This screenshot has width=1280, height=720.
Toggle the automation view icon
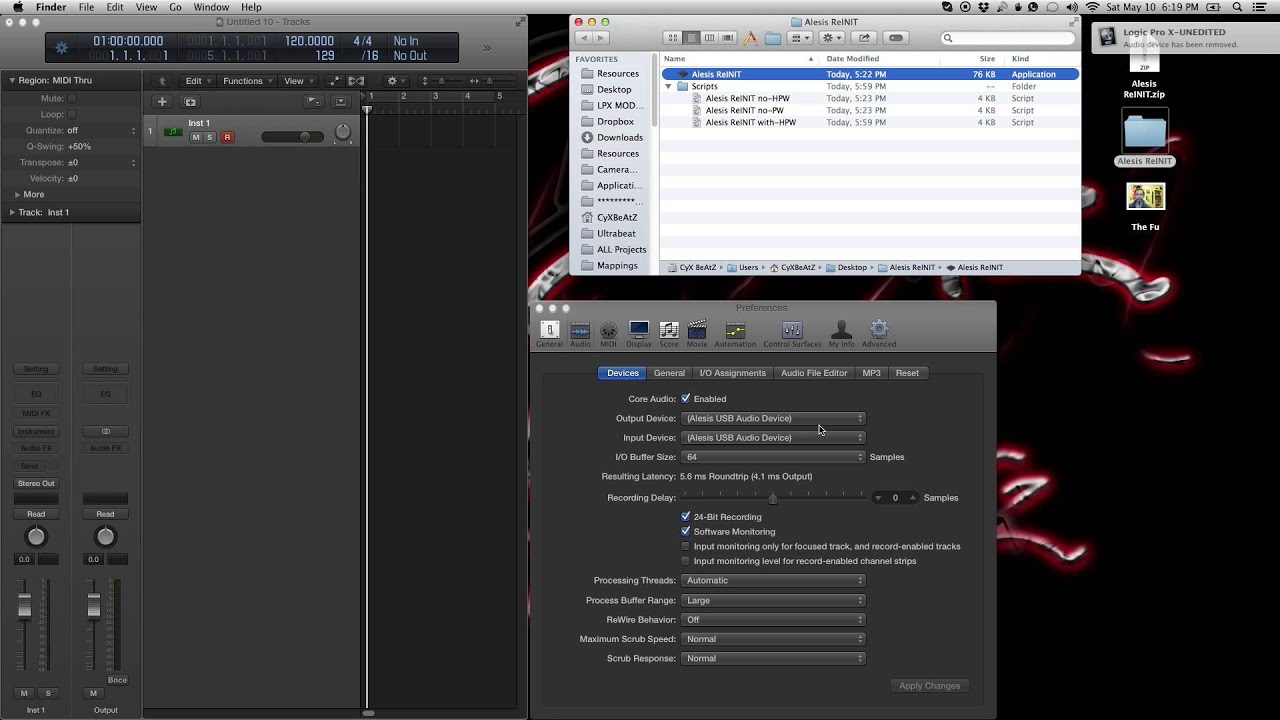point(333,81)
